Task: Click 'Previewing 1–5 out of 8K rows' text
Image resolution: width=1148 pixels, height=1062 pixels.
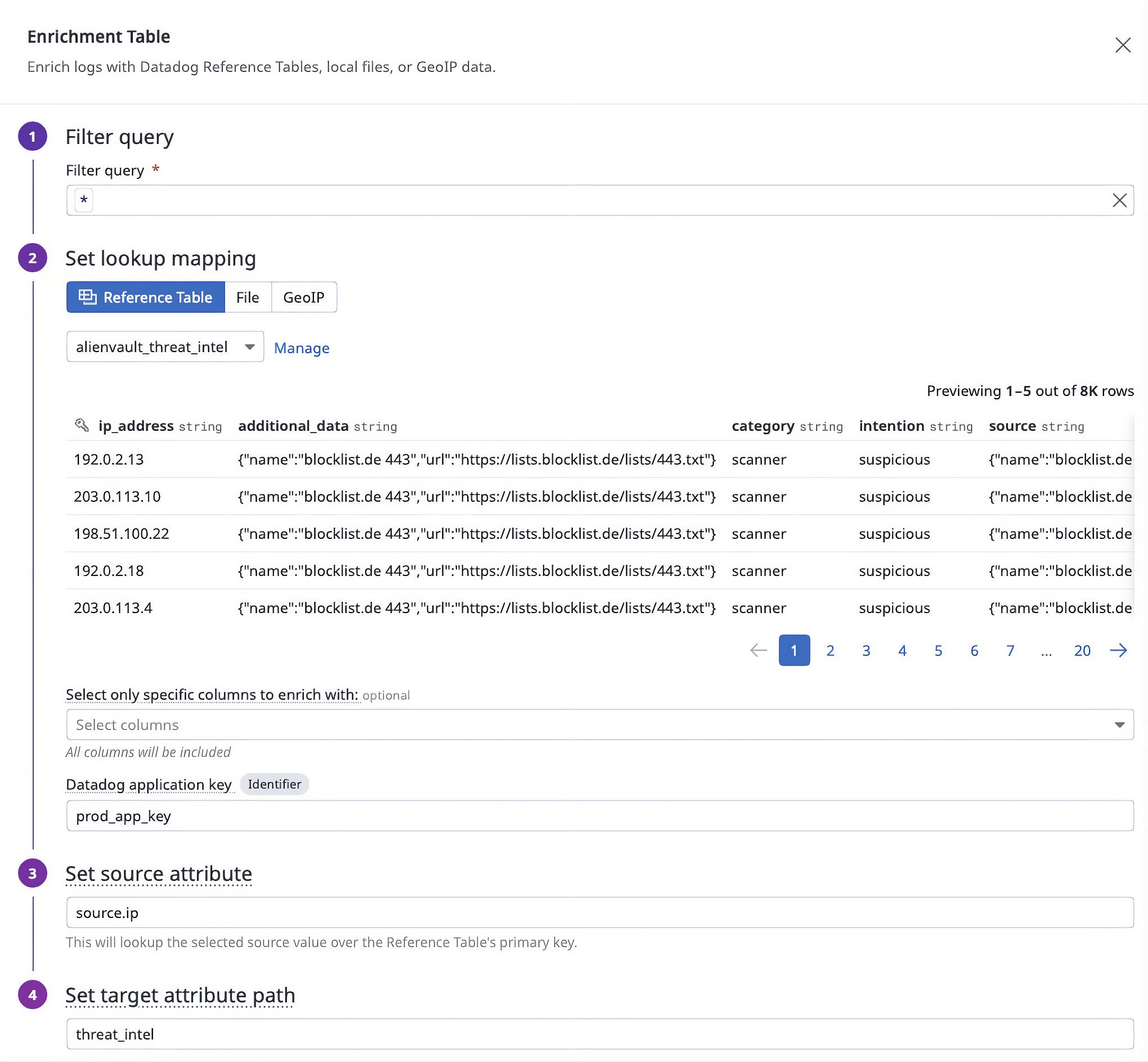Action: 1030,391
